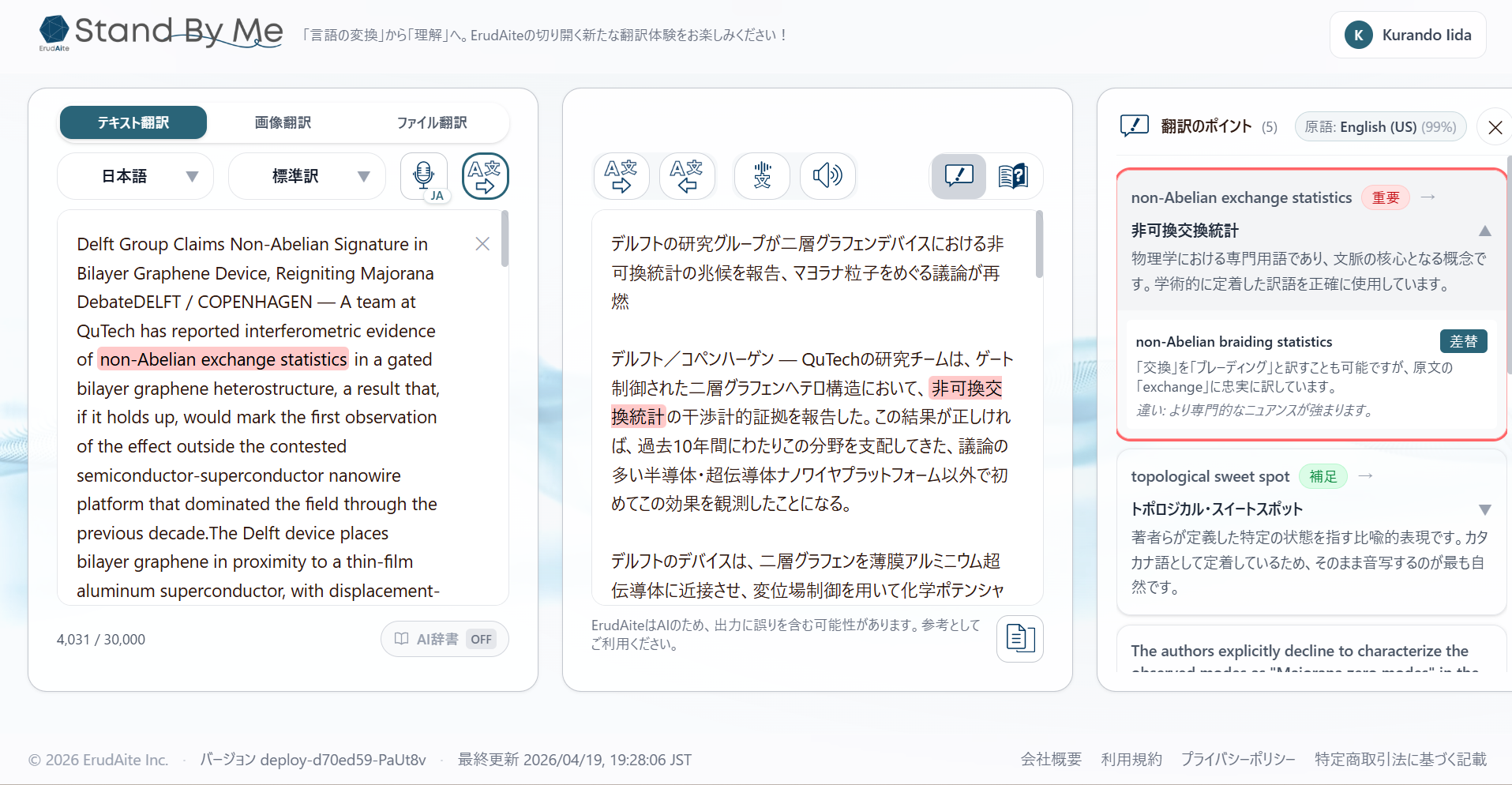Select the forward re-translate icon above output
Viewport: 1512px width, 785px height.
621,175
